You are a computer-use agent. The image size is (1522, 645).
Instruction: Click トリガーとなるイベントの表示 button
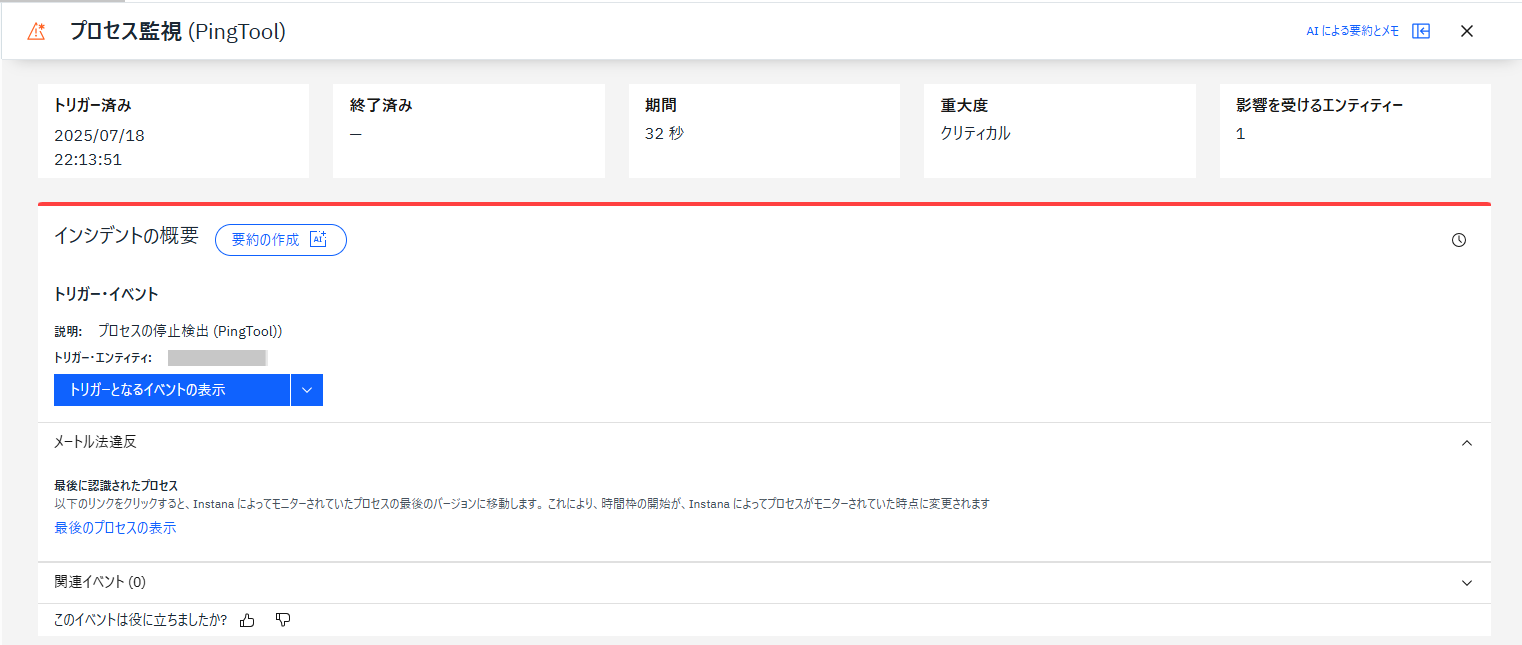coord(172,390)
